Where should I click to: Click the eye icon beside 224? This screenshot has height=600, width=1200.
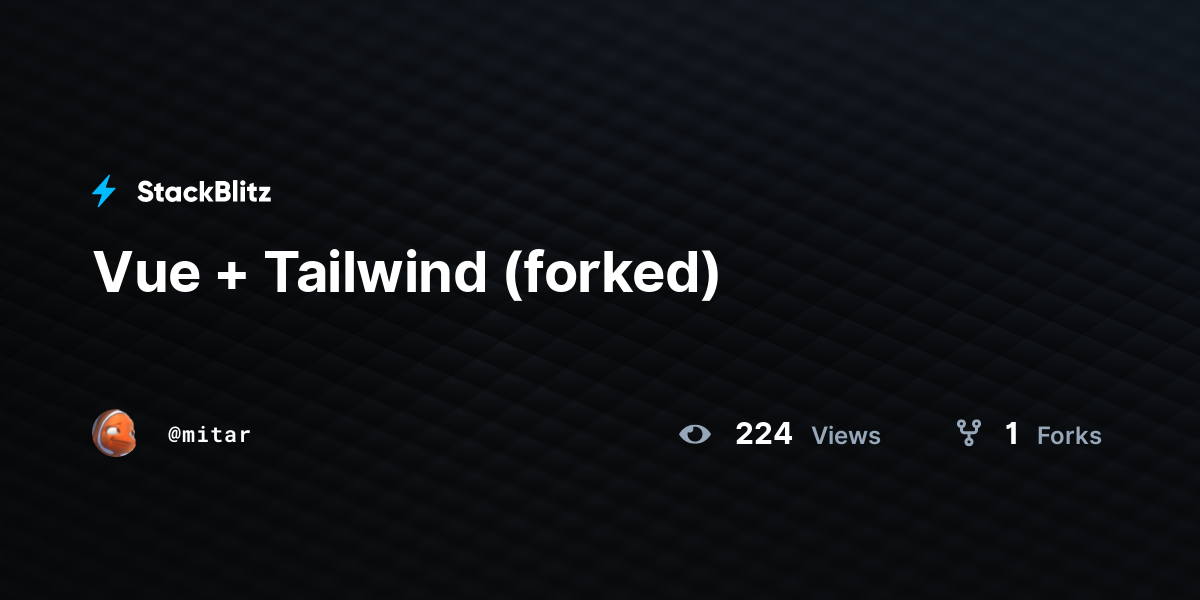point(695,434)
